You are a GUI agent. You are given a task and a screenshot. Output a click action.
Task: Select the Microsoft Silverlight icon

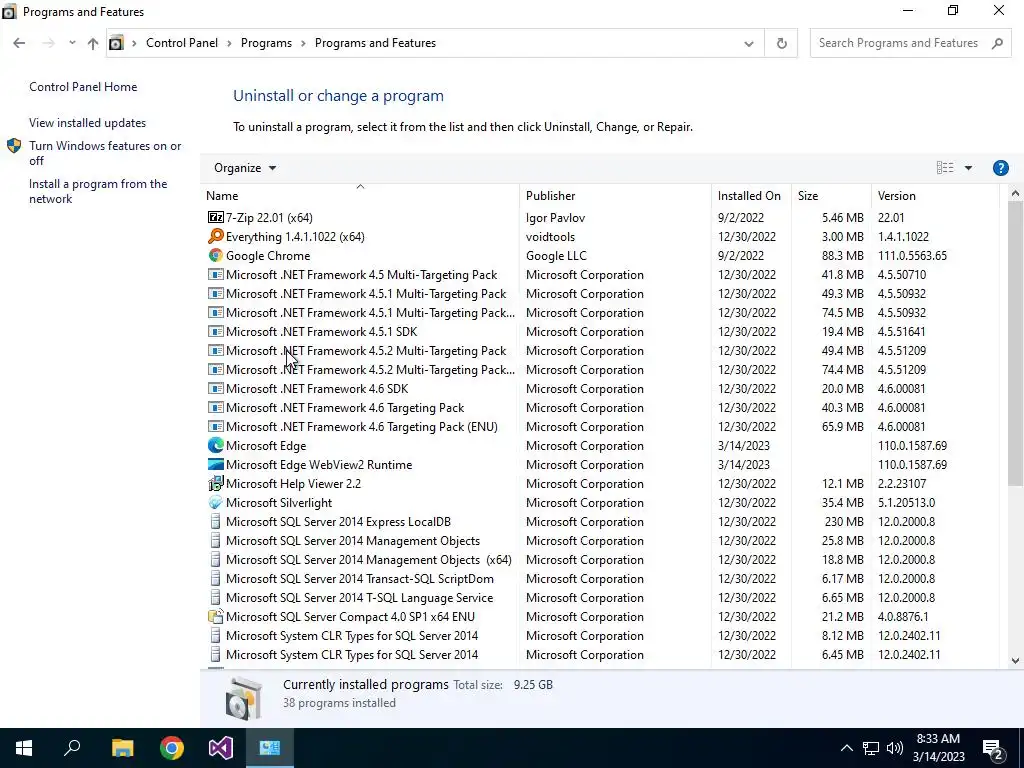click(x=216, y=502)
